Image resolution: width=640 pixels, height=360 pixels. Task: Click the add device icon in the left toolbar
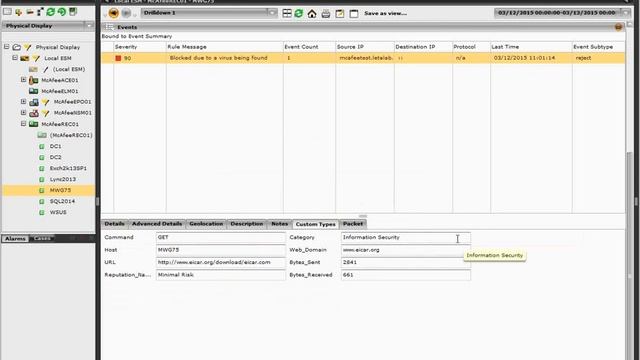coord(18,12)
